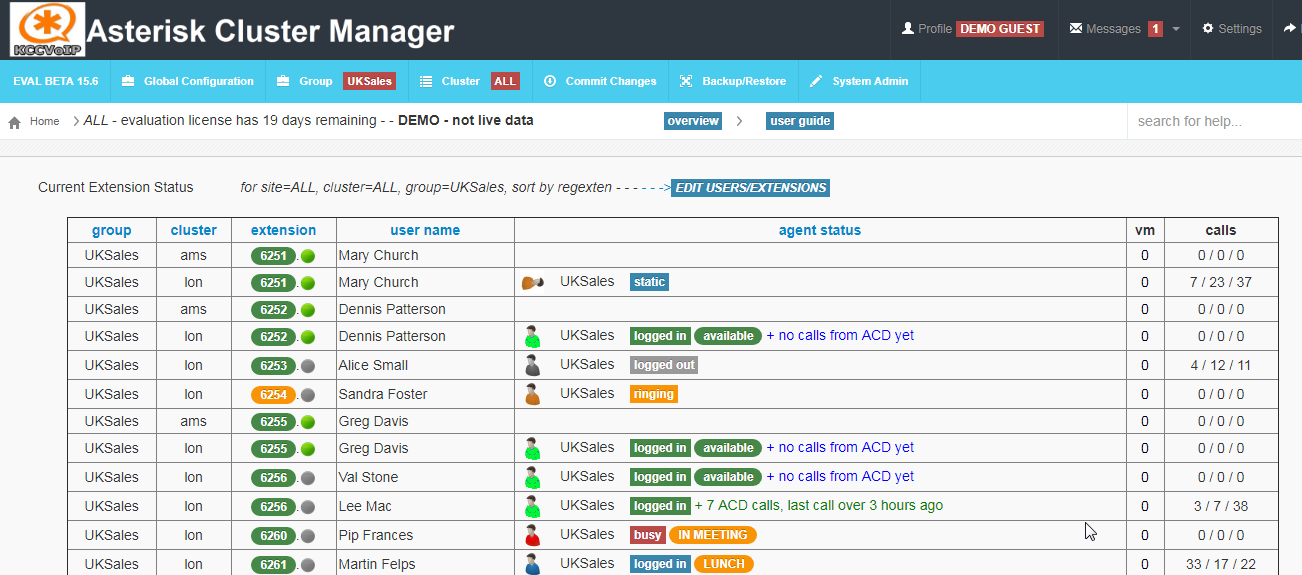Click '+ 7 ACD calls, last call over 3 hours ago'
1302x575 pixels.
[x=818, y=505]
